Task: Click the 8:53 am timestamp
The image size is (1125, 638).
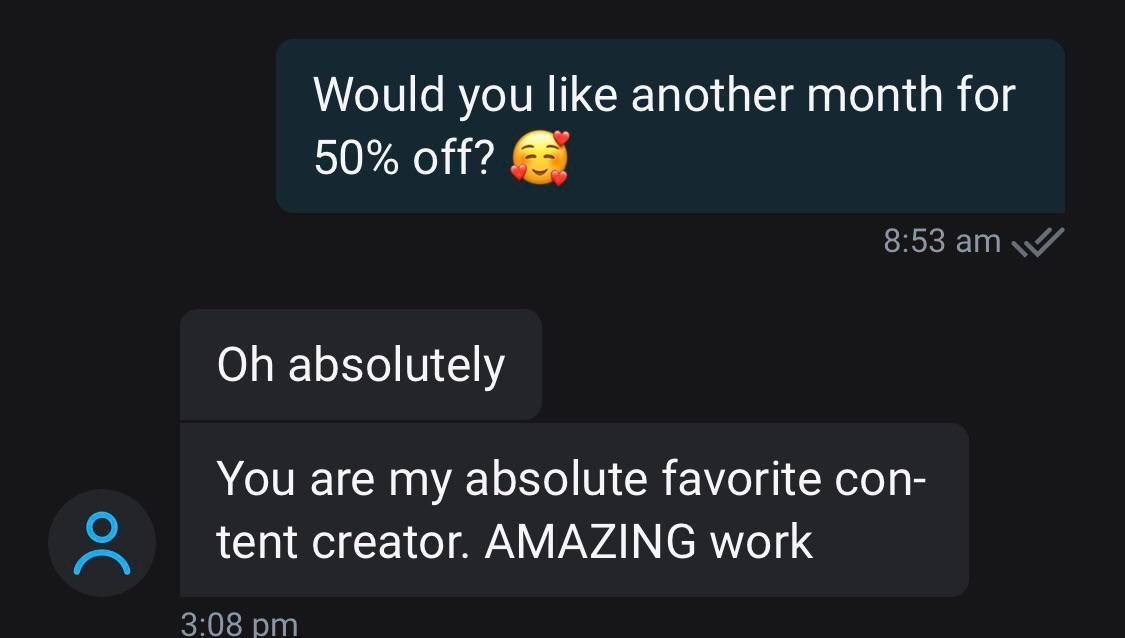Action: (941, 239)
